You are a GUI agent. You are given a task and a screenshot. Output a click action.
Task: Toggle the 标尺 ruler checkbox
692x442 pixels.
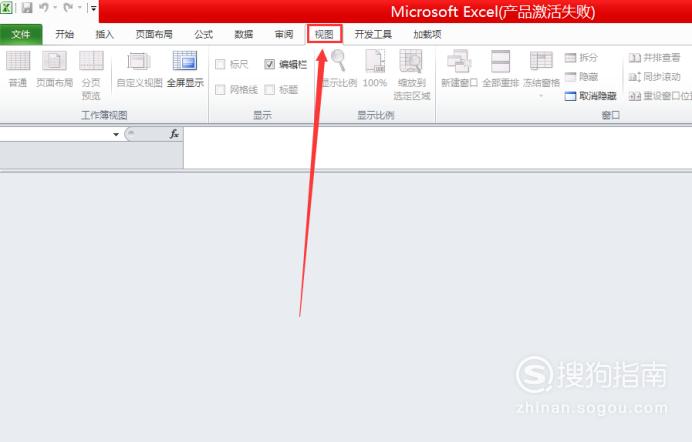[220, 64]
